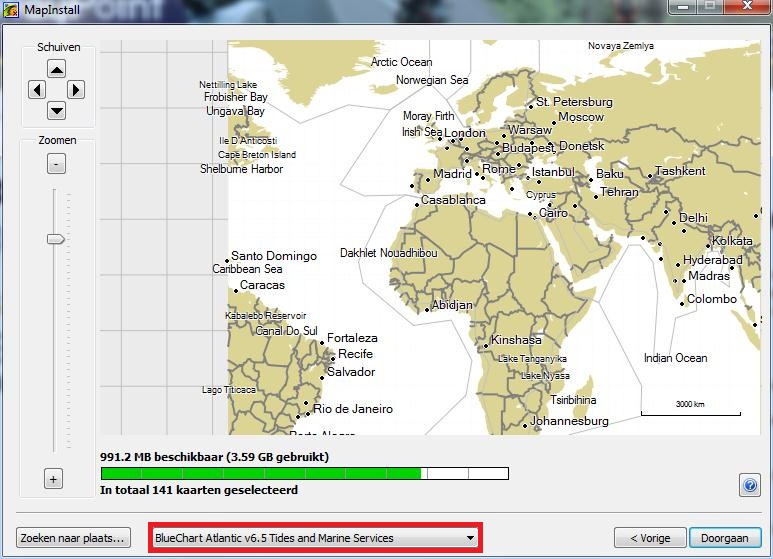Click Dakhlet Nouadhibou on the map
Viewport: 773px width, 559px height.
[x=388, y=253]
